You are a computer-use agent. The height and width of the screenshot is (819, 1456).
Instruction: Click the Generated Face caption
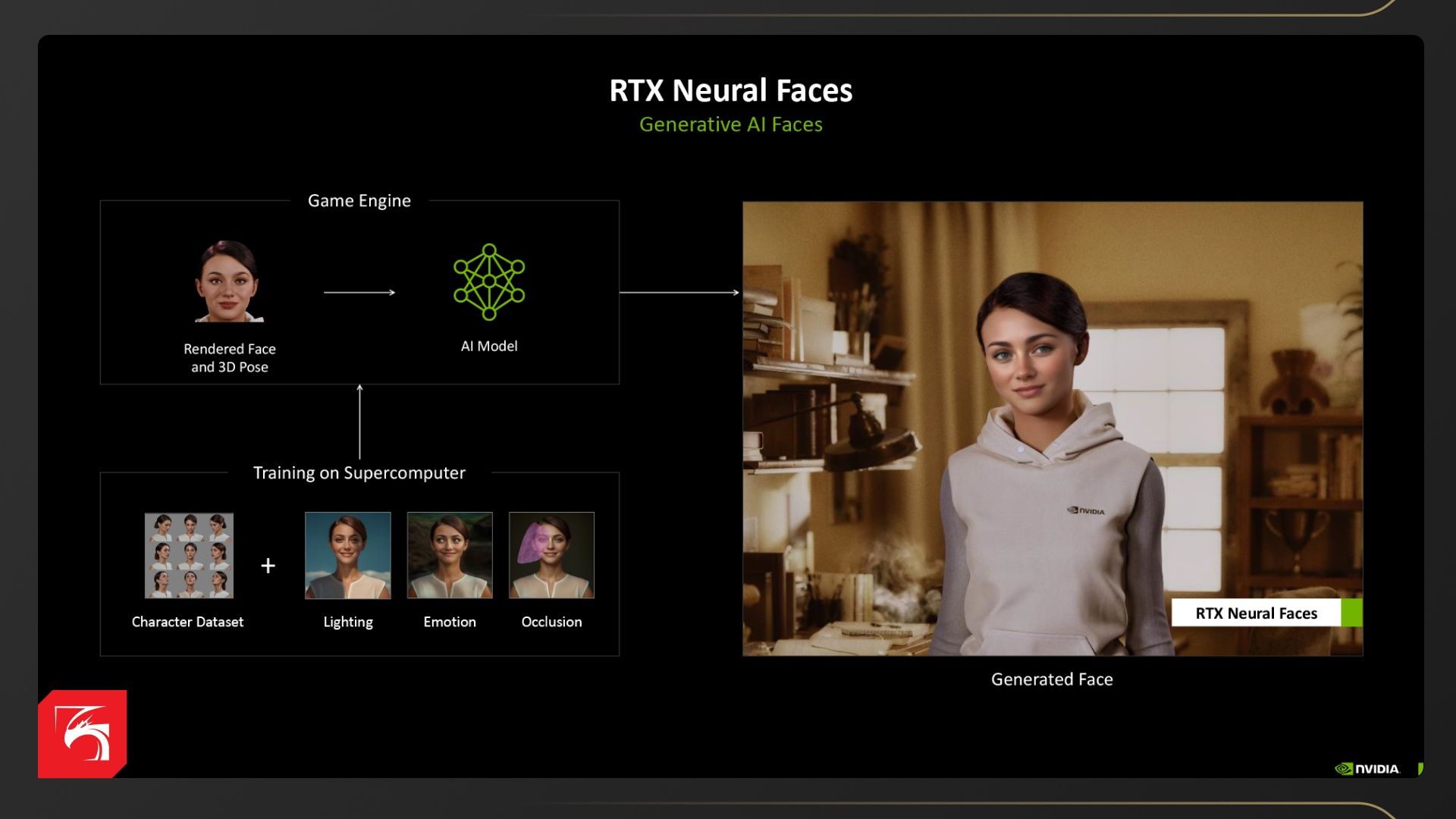pyautogui.click(x=1052, y=679)
